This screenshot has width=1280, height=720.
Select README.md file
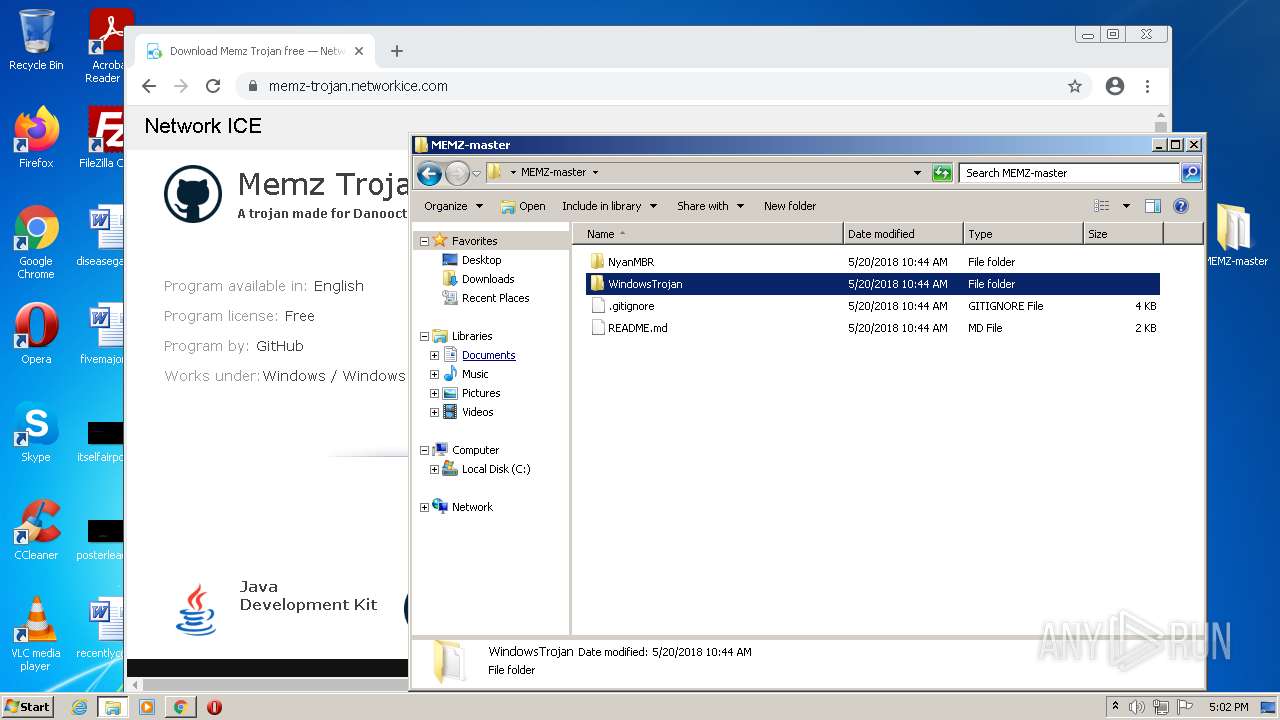coord(637,328)
